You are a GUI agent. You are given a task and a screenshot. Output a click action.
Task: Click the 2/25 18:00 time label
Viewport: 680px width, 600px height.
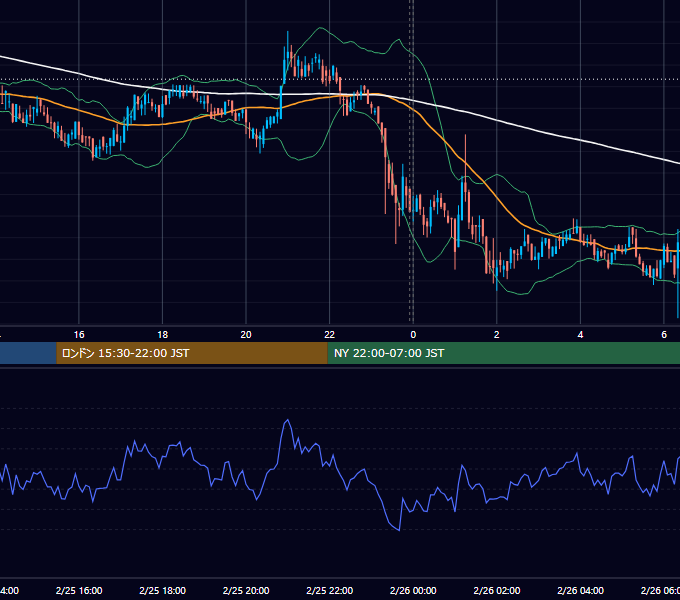[162, 590]
